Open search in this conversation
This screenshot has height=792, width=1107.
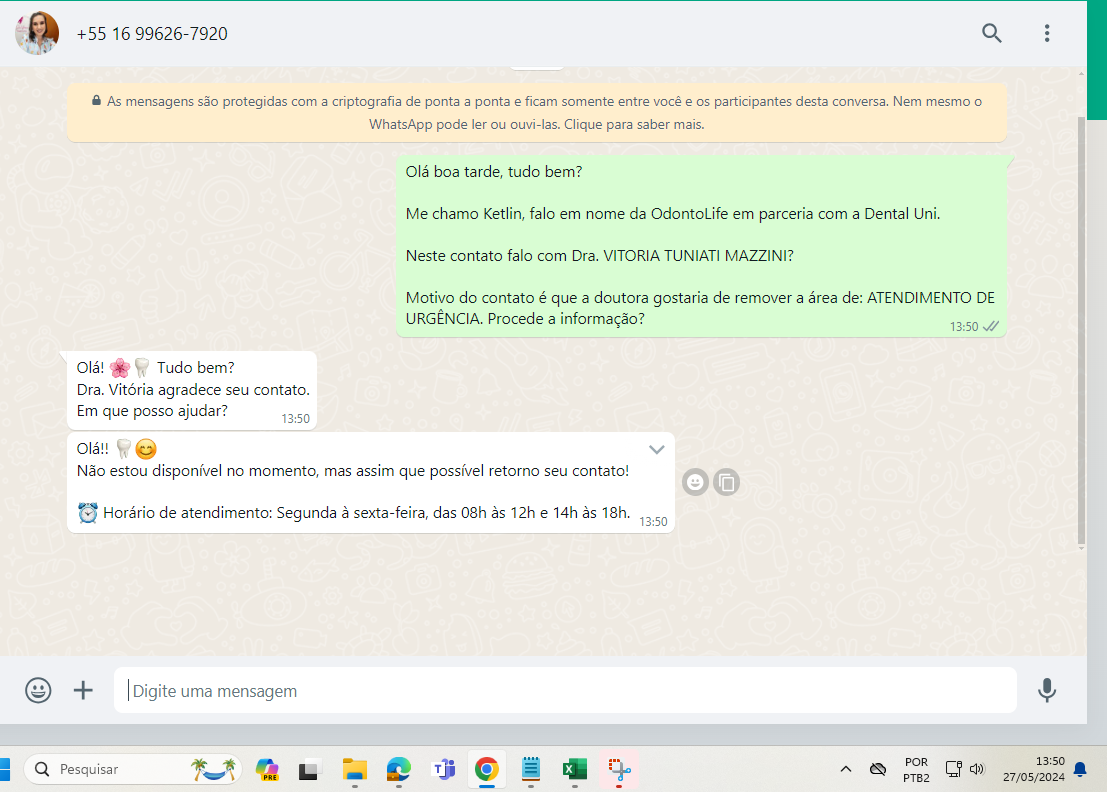(991, 33)
